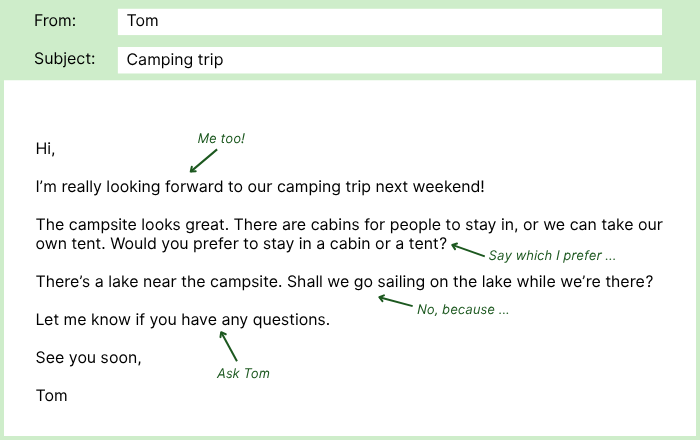
Task: Click the "See you soon," closing line
Action: pos(88,357)
